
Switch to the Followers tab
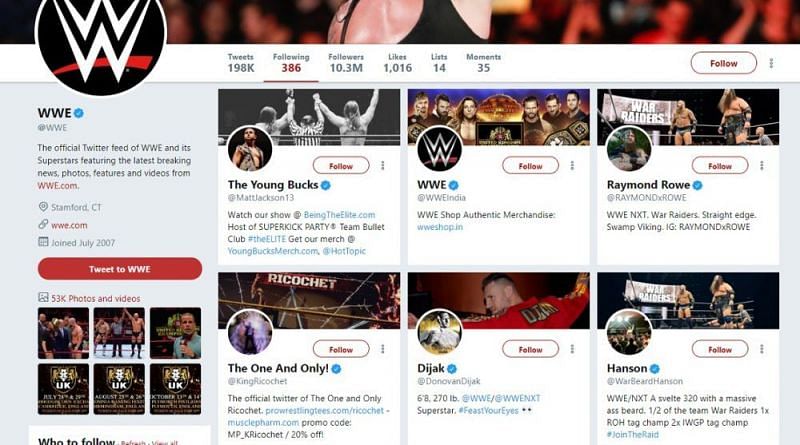click(x=346, y=64)
